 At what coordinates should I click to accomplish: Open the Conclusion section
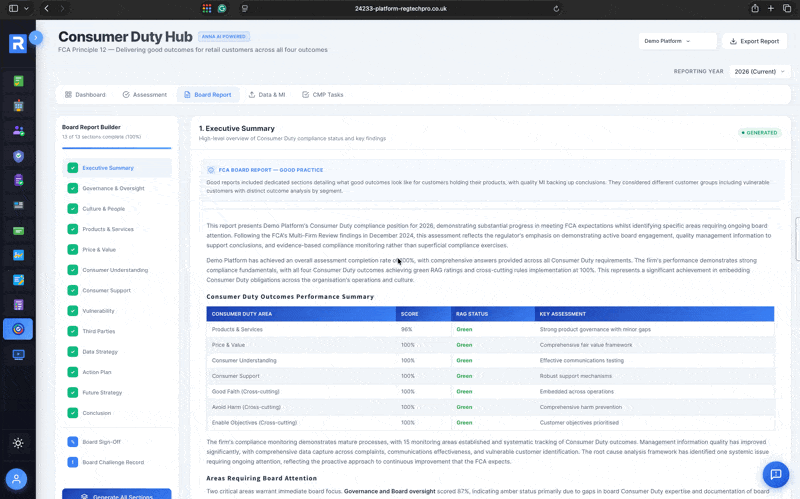pyautogui.click(x=117, y=413)
